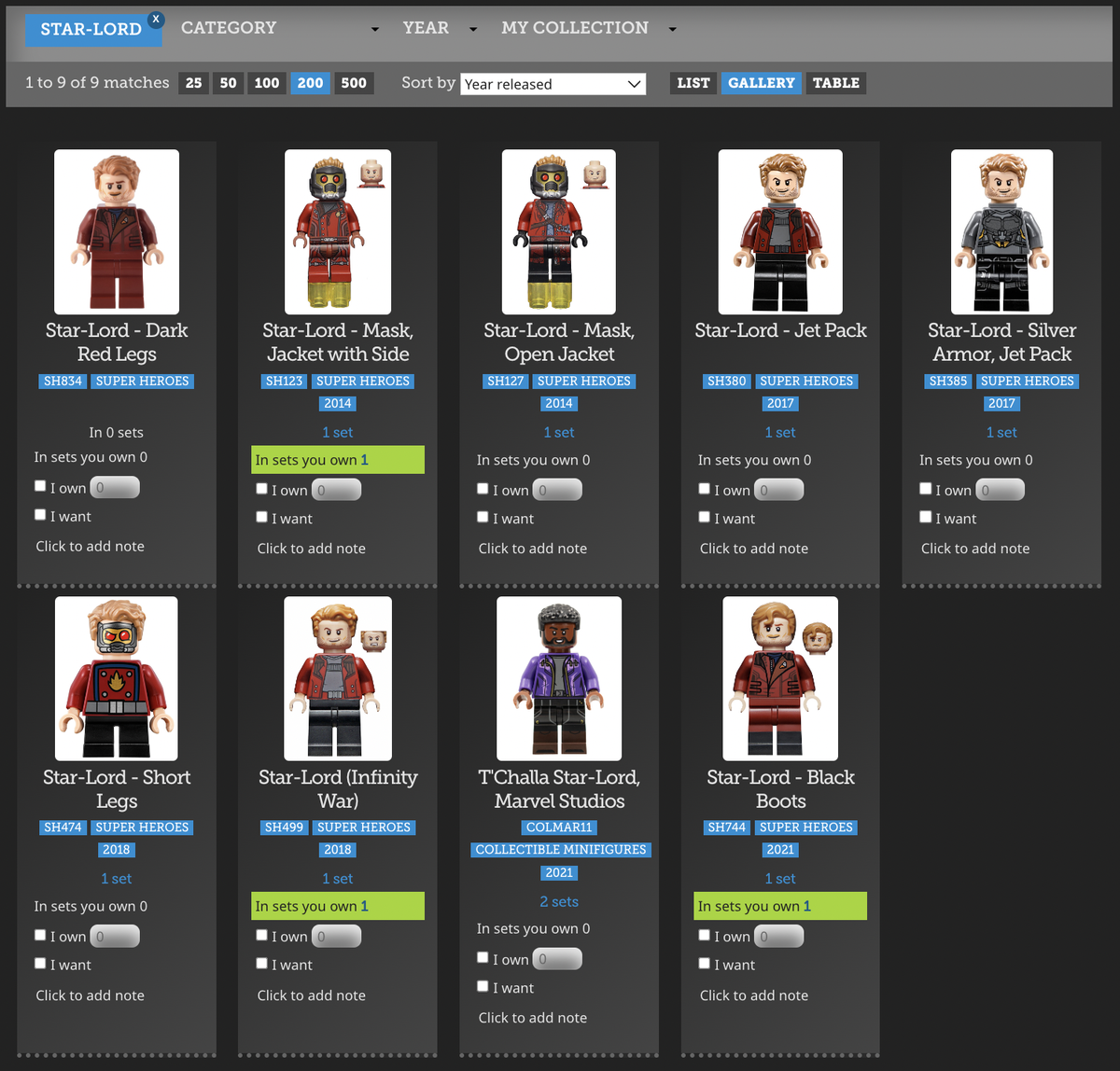Check I want for Star-Lord Infinity War
This screenshot has width=1120, height=1071.
[x=261, y=963]
